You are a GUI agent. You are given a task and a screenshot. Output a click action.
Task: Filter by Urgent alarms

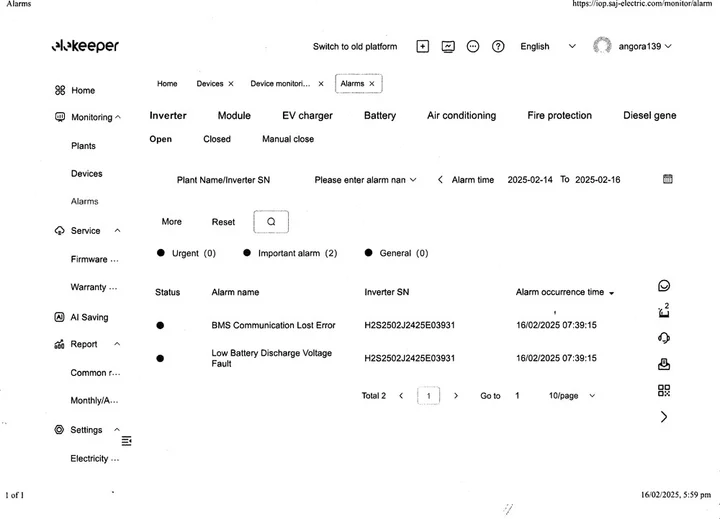point(186,254)
